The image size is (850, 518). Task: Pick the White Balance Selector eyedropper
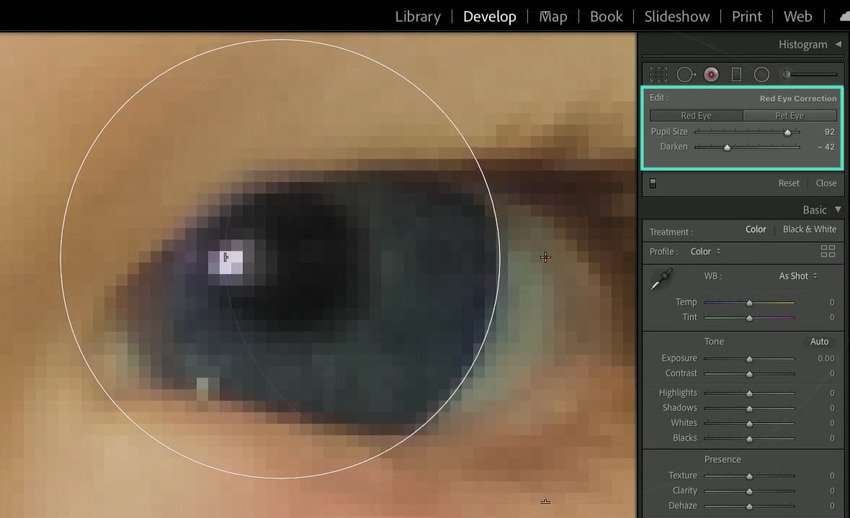coord(661,279)
